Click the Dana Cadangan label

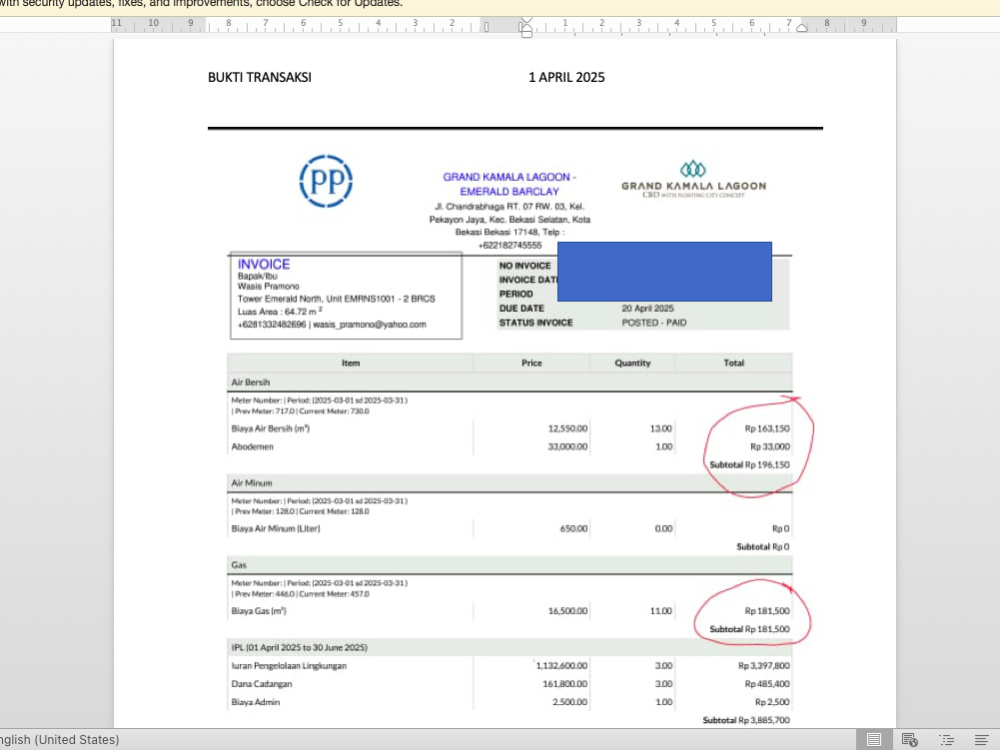pyautogui.click(x=261, y=684)
